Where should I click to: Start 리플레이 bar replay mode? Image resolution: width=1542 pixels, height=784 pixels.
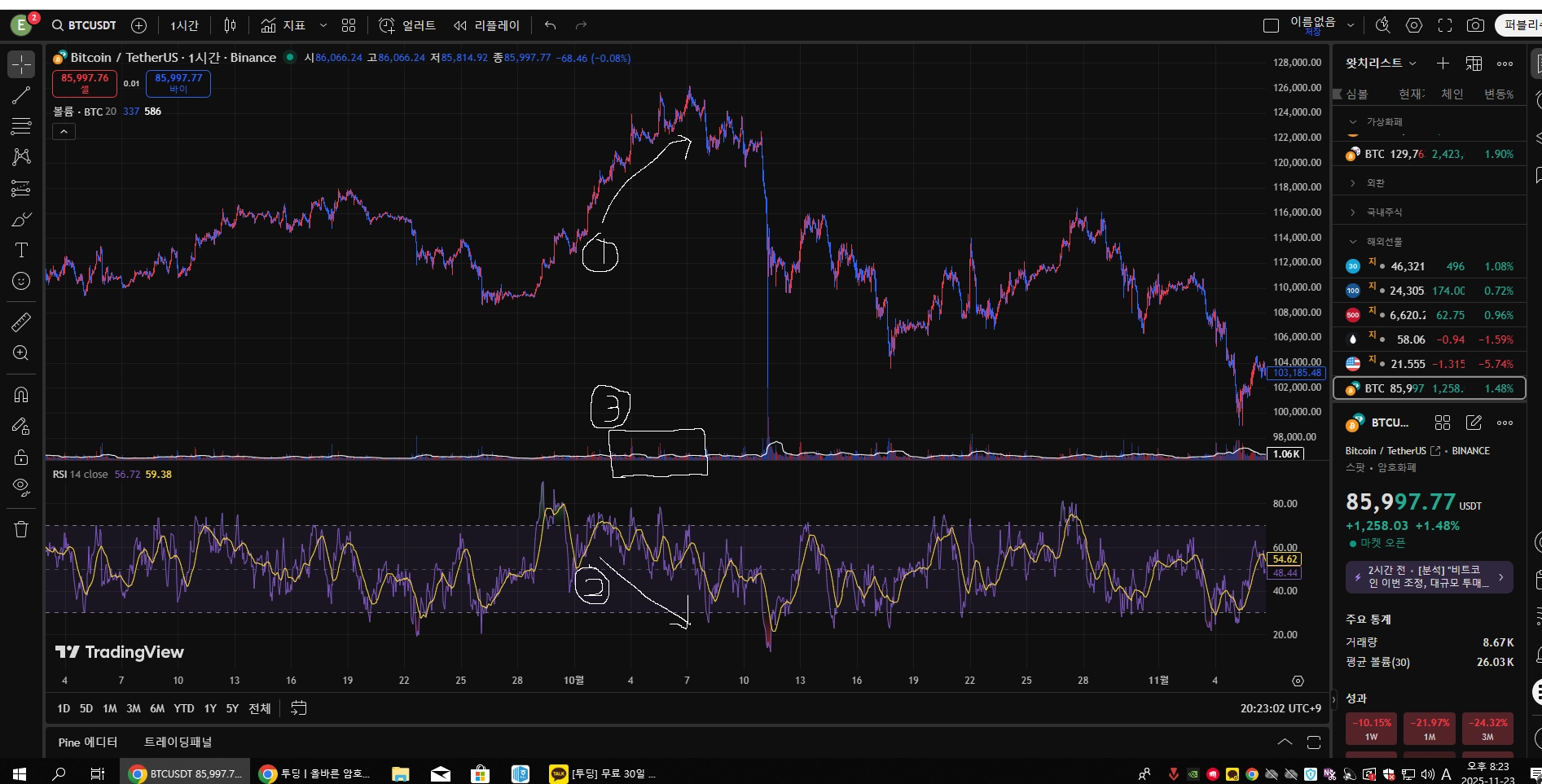pos(486,25)
